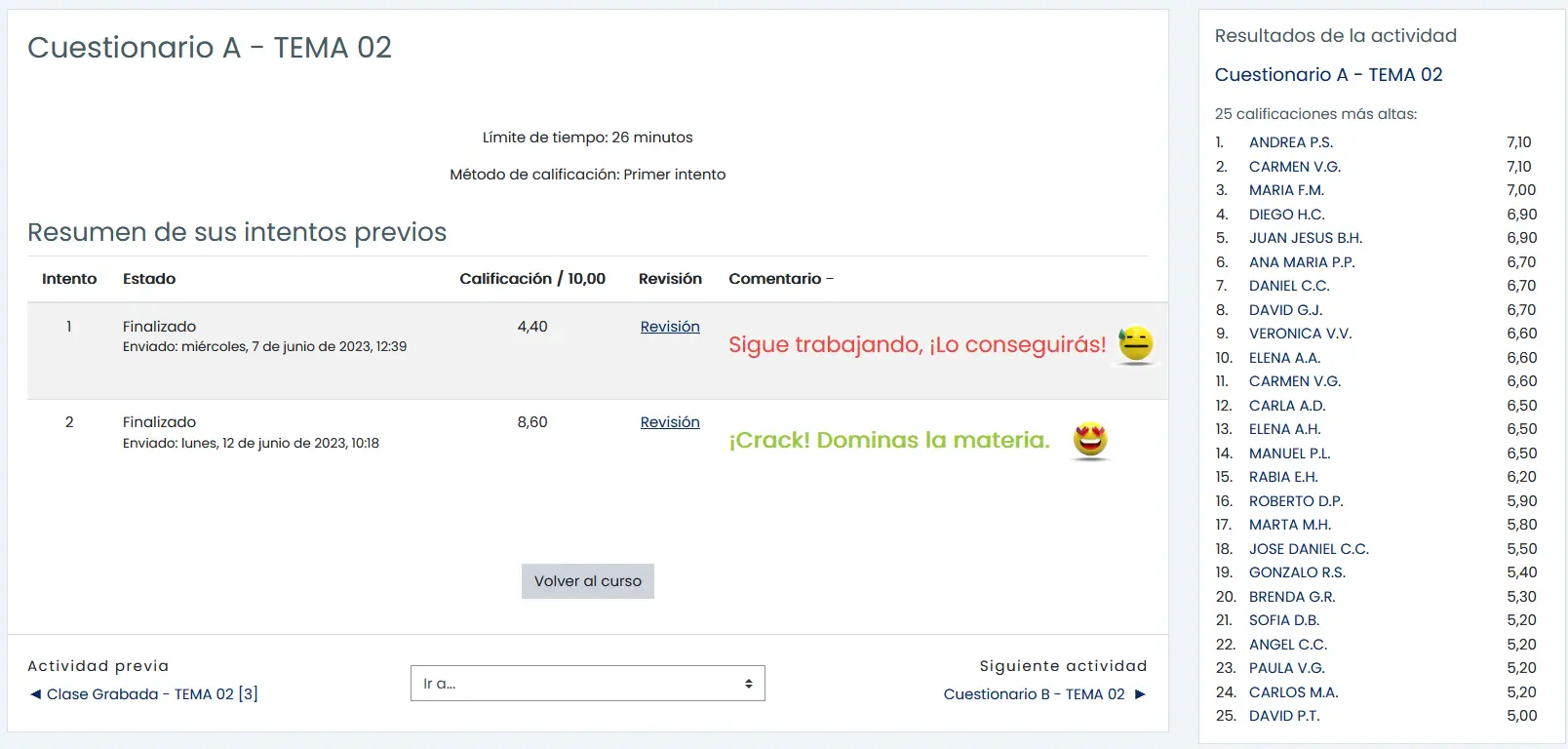Click "Siguiente actividad" label
Image resolution: width=1568 pixels, height=749 pixels.
1063,666
